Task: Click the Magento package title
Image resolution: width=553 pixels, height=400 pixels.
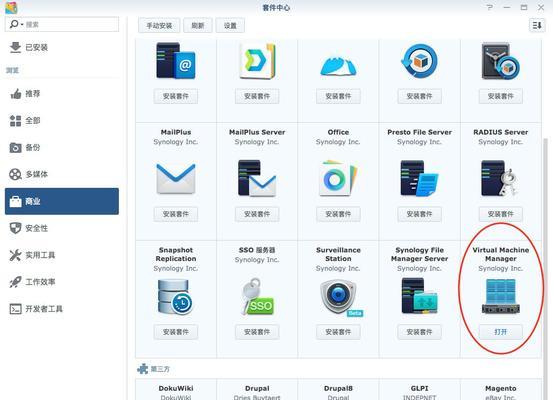Action: (500, 388)
